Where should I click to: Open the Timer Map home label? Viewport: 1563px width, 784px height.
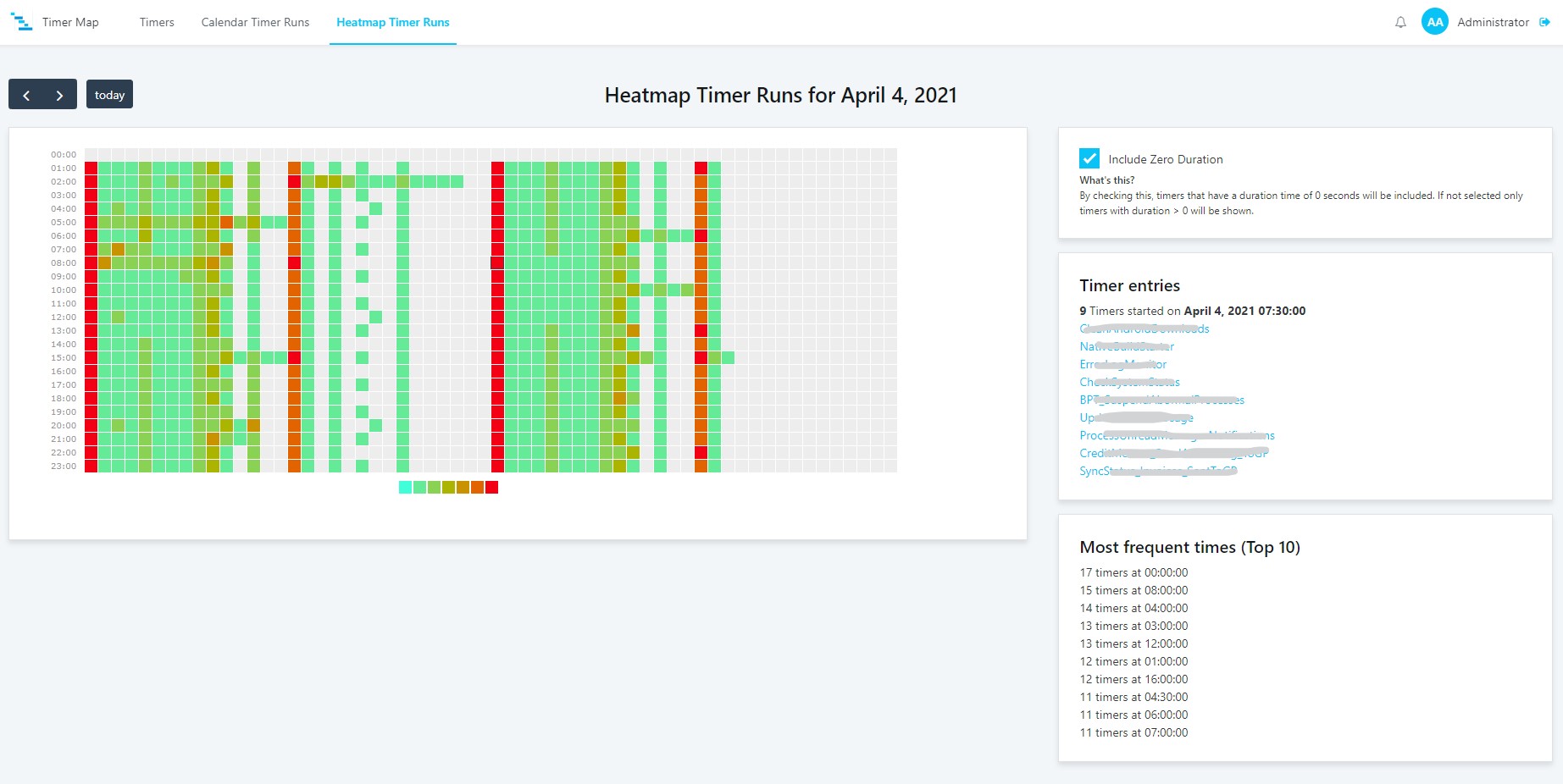(70, 22)
